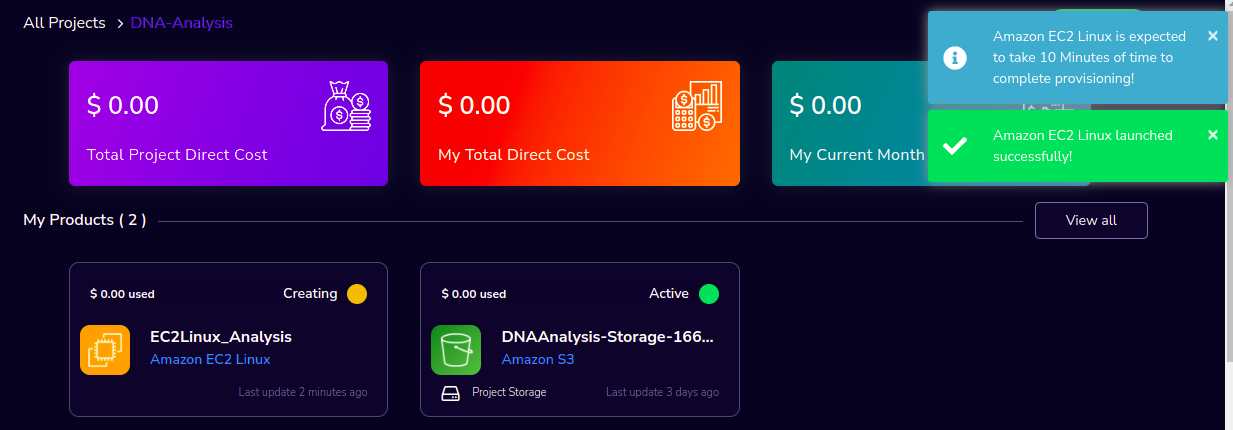This screenshot has width=1233, height=430.
Task: Dismiss the EC2 provisioning time notification
Action: click(x=1213, y=35)
